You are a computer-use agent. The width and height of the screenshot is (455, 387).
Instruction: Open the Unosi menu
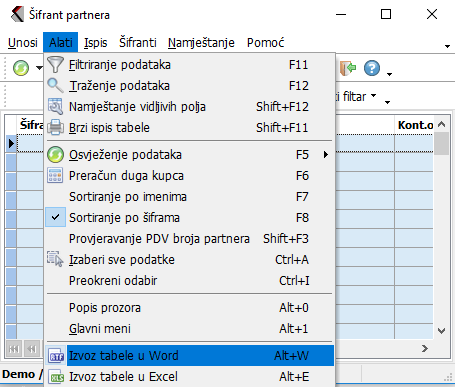[x=23, y=43]
